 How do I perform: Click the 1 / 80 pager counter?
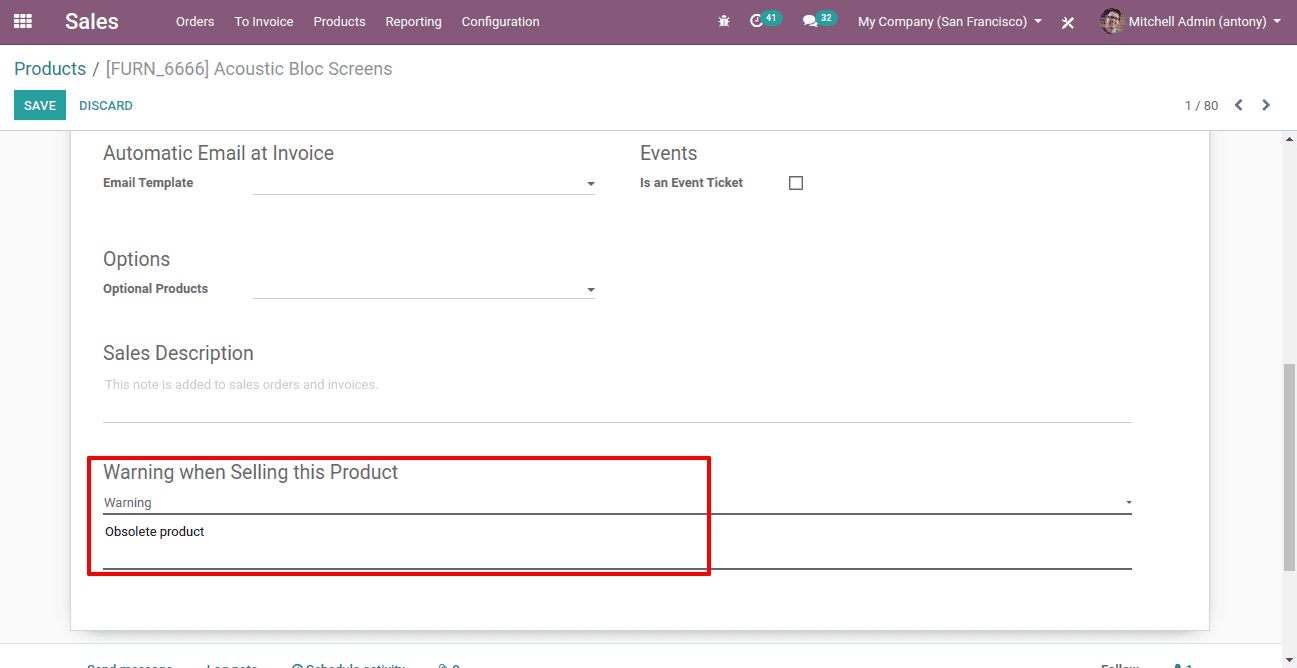(1201, 106)
